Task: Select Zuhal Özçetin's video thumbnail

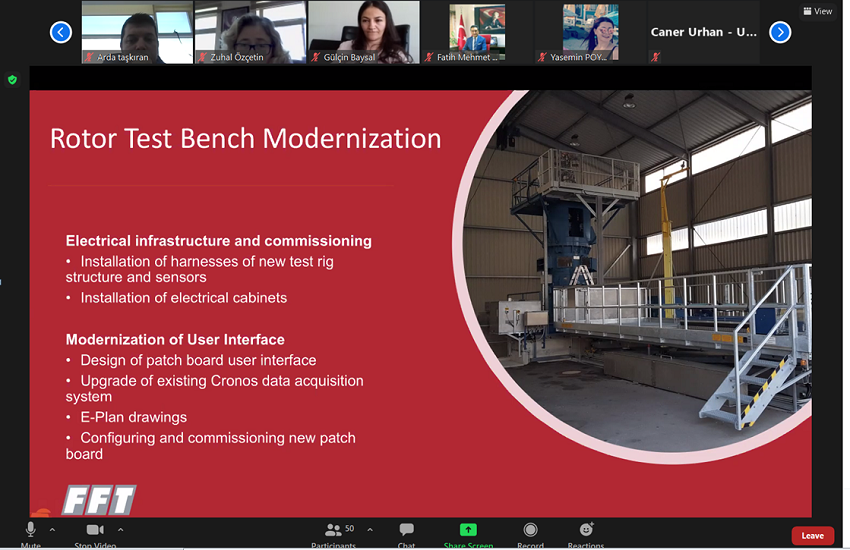Action: (x=249, y=32)
